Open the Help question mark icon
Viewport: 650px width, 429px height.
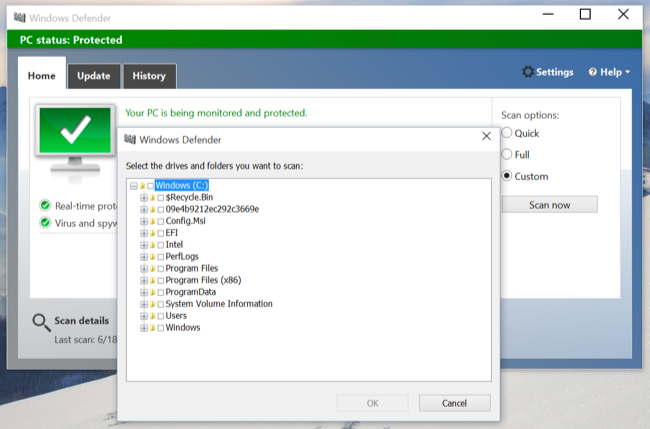593,72
